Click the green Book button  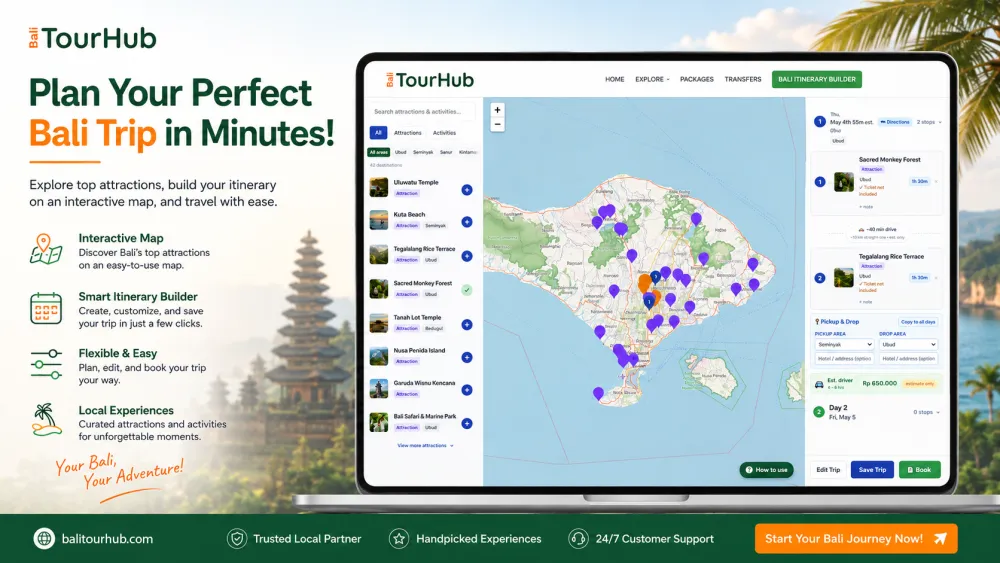coord(920,470)
